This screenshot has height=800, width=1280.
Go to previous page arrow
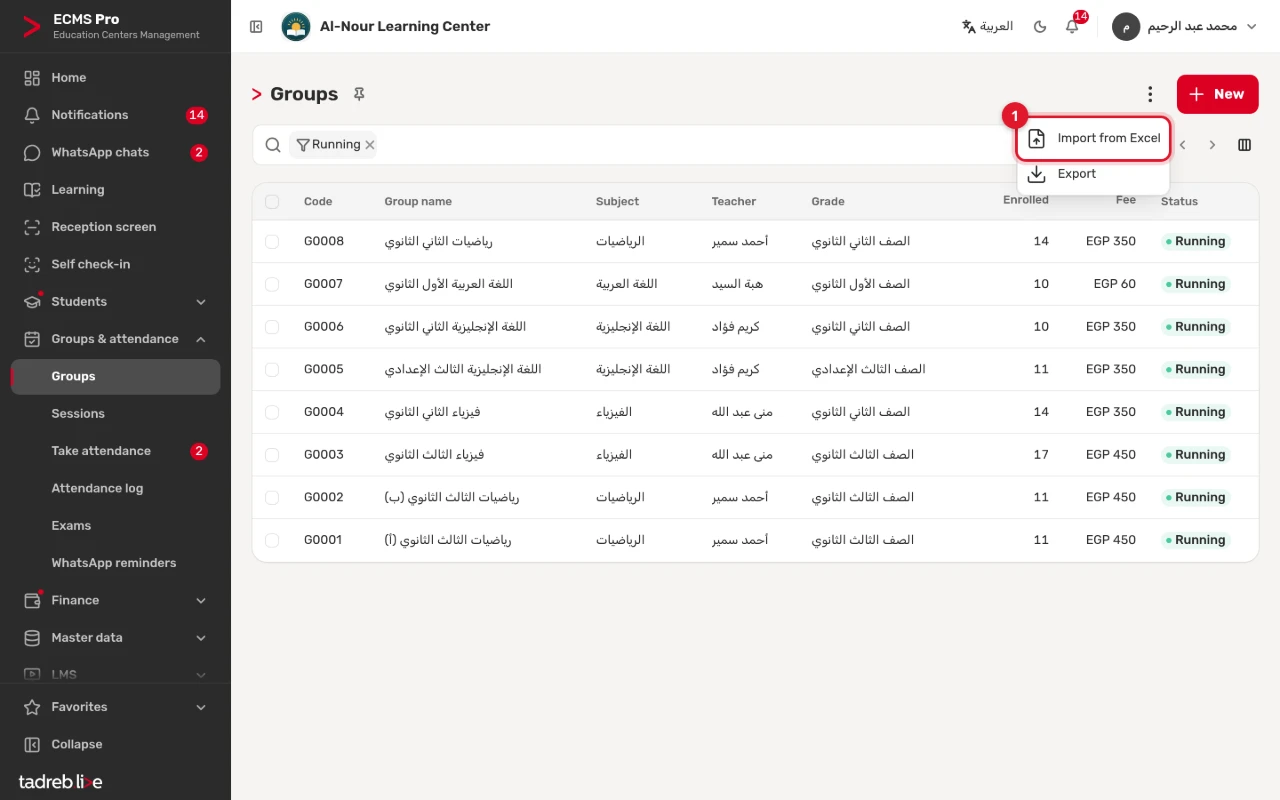pos(1182,145)
